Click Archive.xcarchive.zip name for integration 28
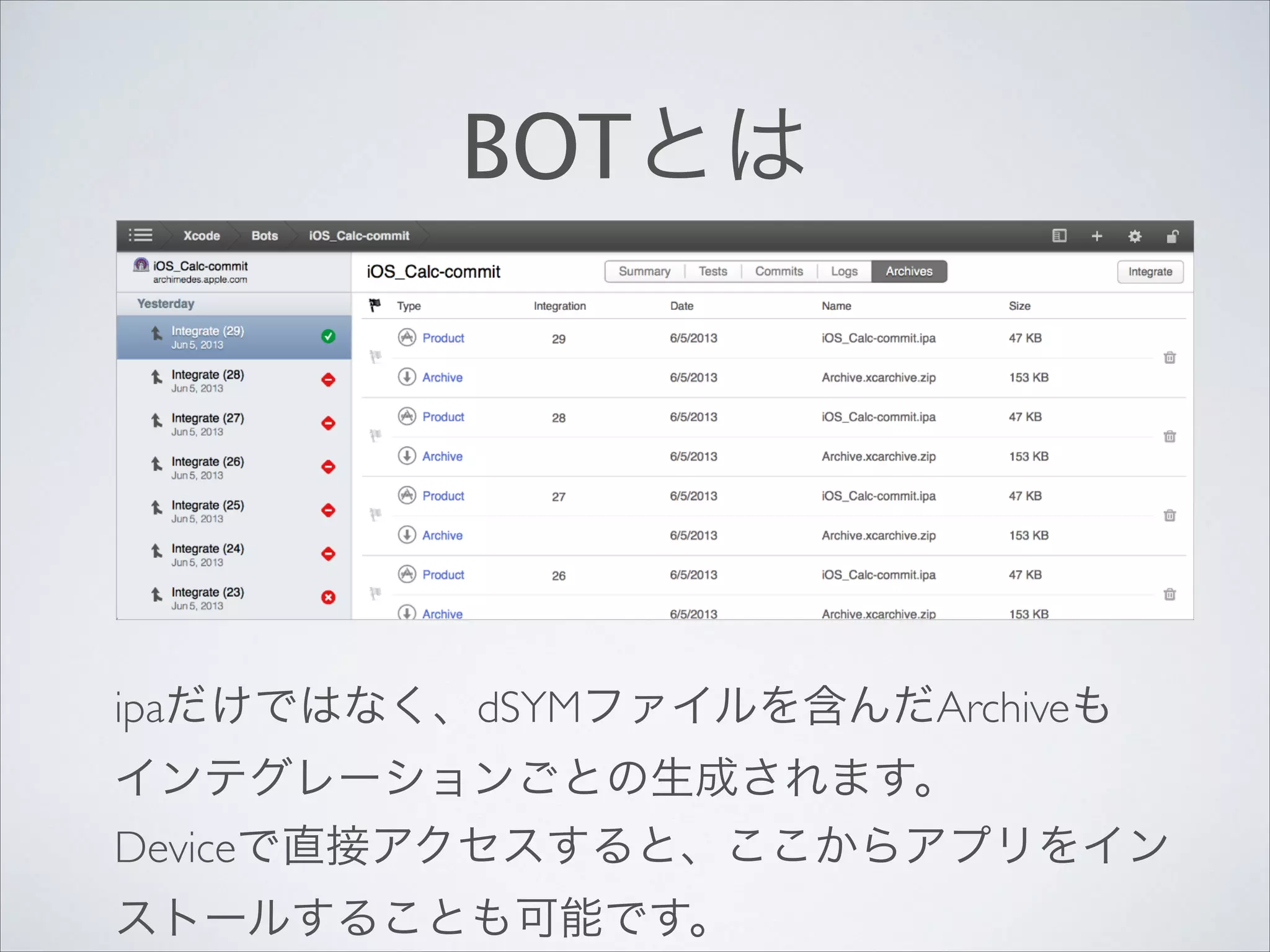Screen dimensions: 1270x952 tap(878, 456)
